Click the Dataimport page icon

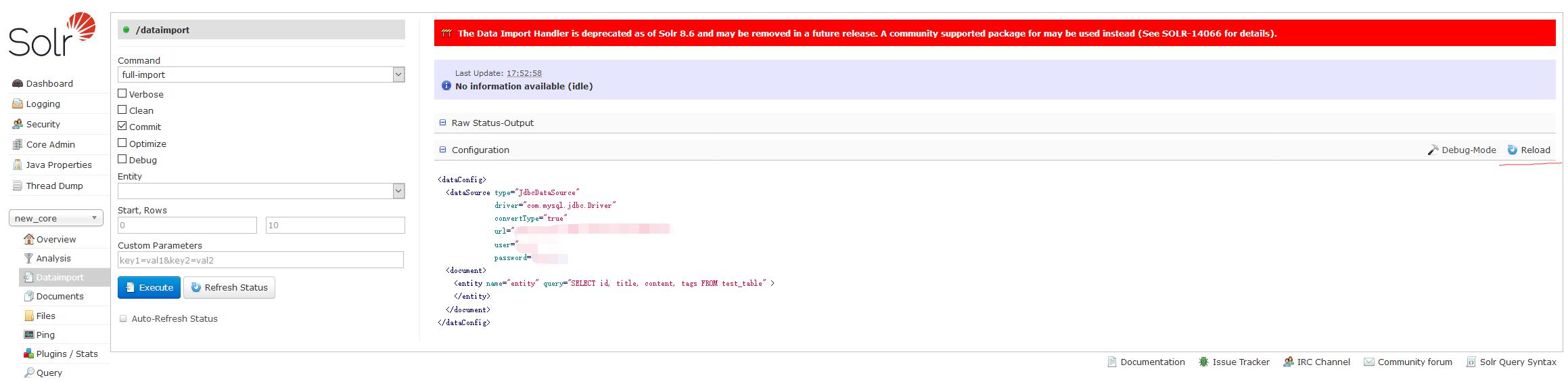coord(28,277)
